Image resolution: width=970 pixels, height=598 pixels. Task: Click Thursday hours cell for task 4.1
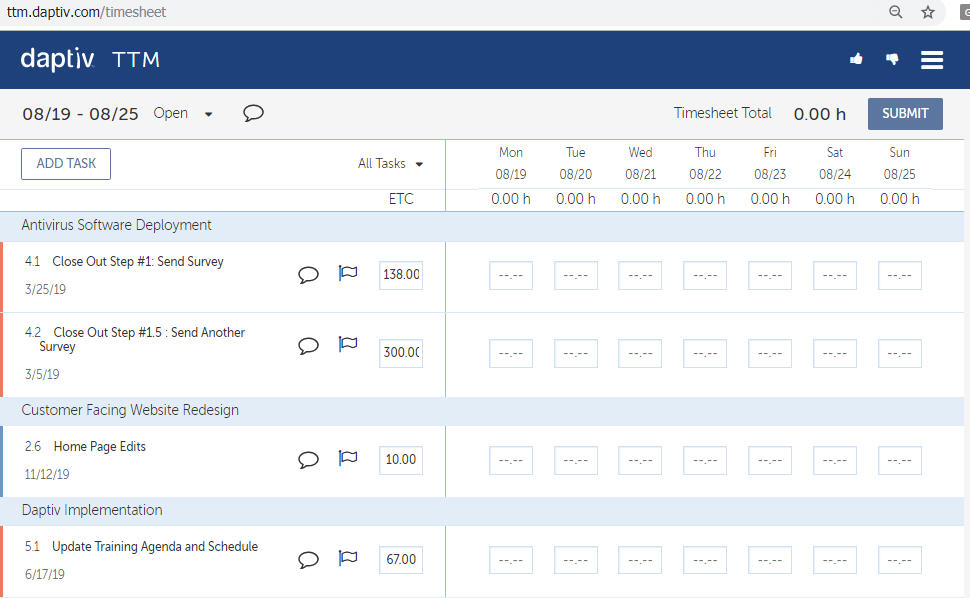pyautogui.click(x=705, y=276)
